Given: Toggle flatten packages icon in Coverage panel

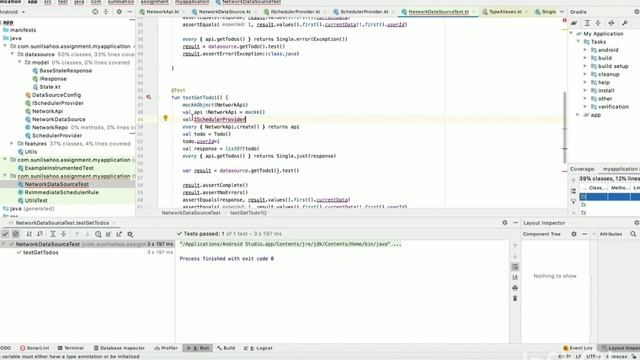Looking at the screenshot, I should tap(573, 191).
